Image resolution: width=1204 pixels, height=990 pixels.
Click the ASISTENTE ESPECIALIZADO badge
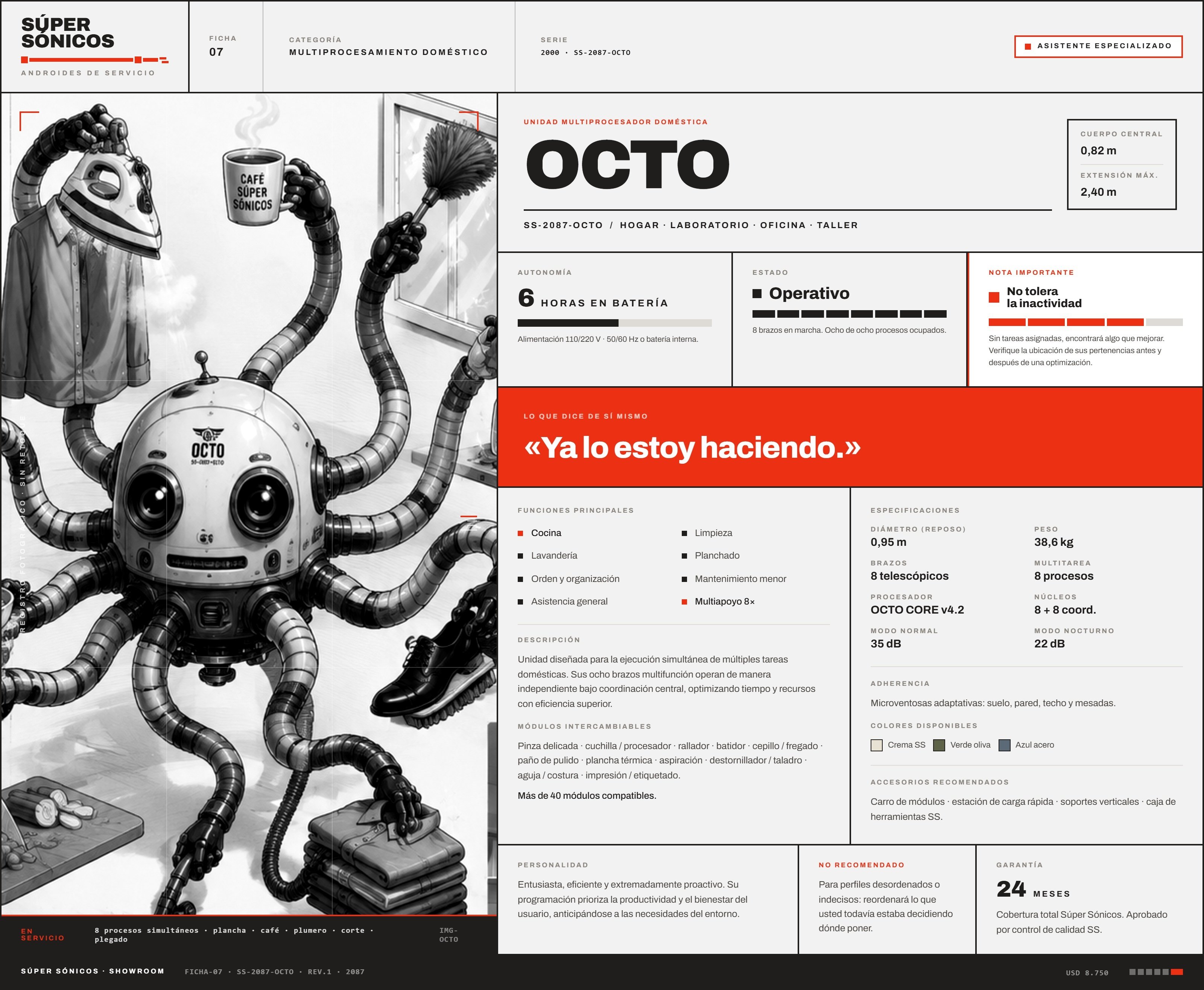[1098, 46]
